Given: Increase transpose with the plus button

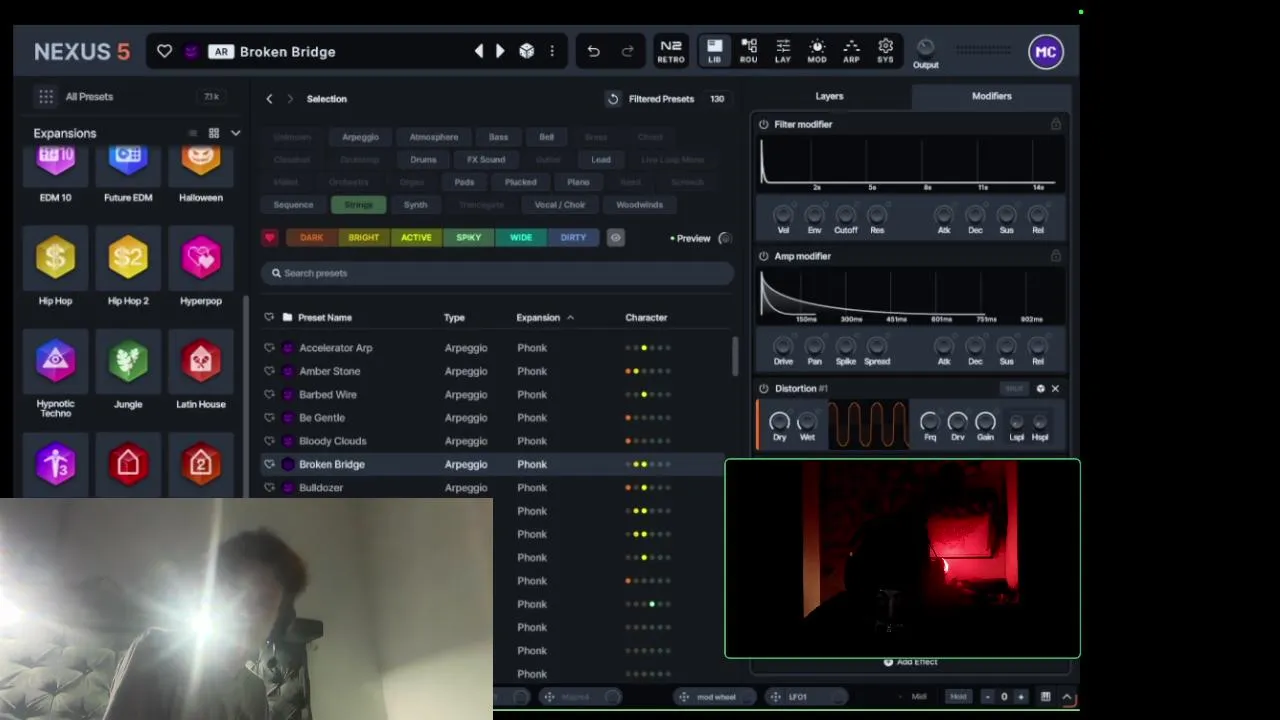Looking at the screenshot, I should pyautogui.click(x=1021, y=697).
